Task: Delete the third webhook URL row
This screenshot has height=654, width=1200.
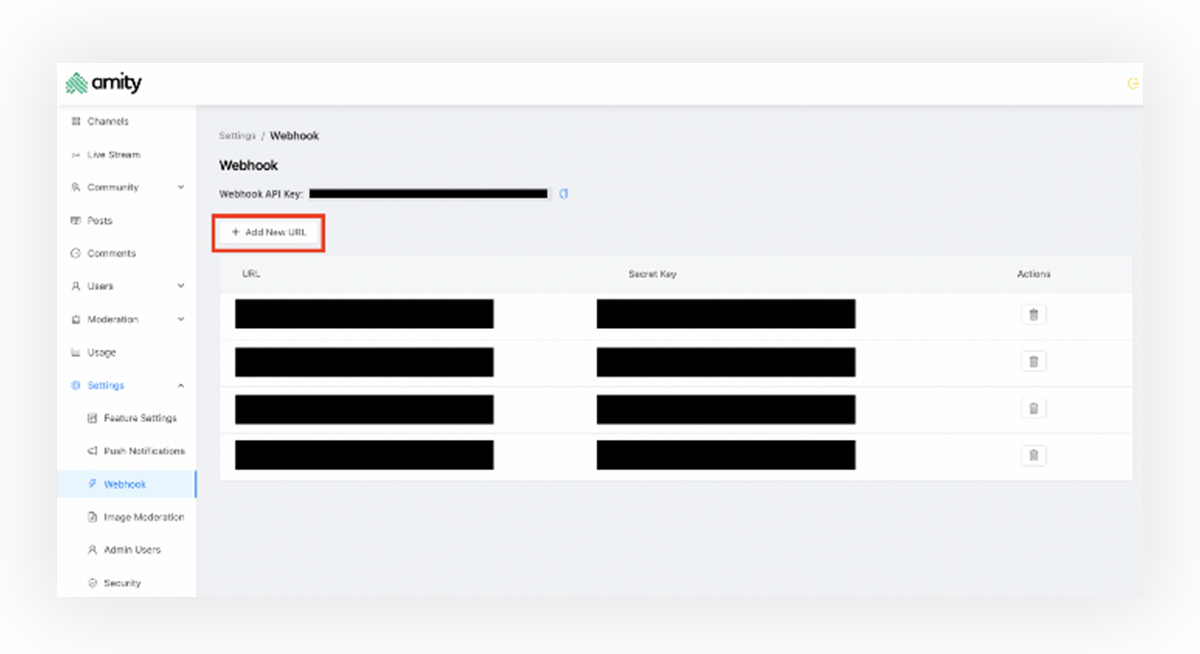Action: (x=1034, y=408)
